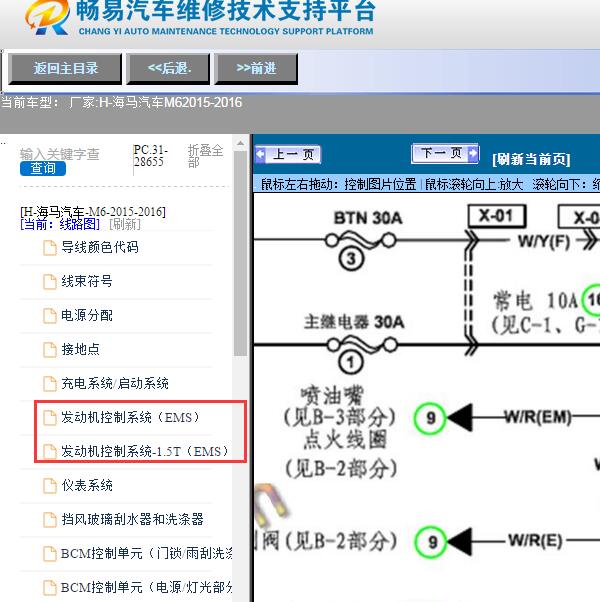Click the [刷新] link in sidebar

click(x=125, y=224)
